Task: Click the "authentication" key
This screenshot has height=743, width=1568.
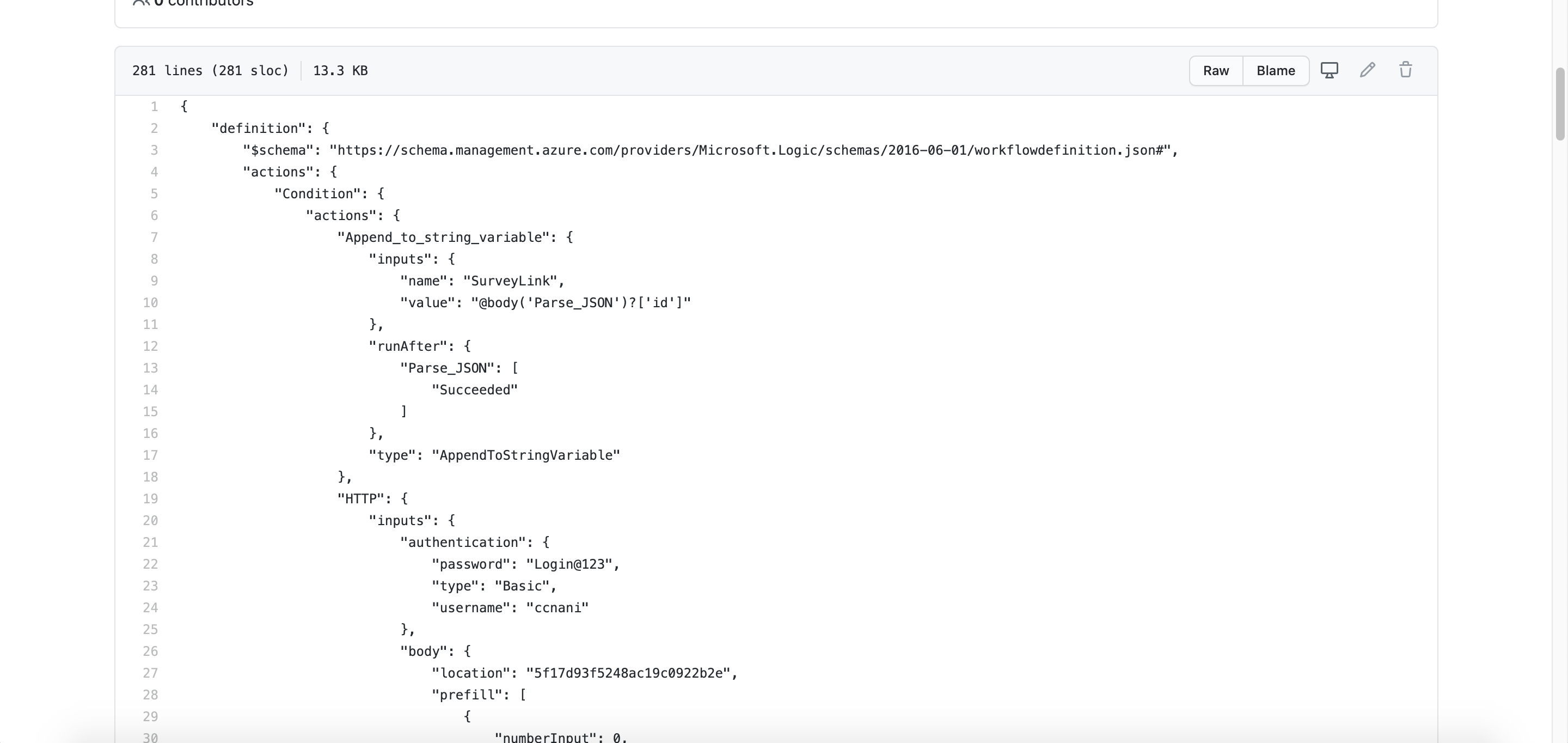Action: point(463,543)
